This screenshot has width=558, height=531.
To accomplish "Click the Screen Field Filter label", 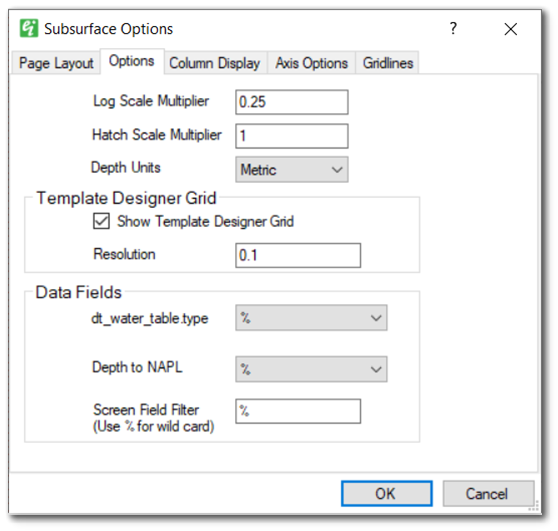I will 153,418.
